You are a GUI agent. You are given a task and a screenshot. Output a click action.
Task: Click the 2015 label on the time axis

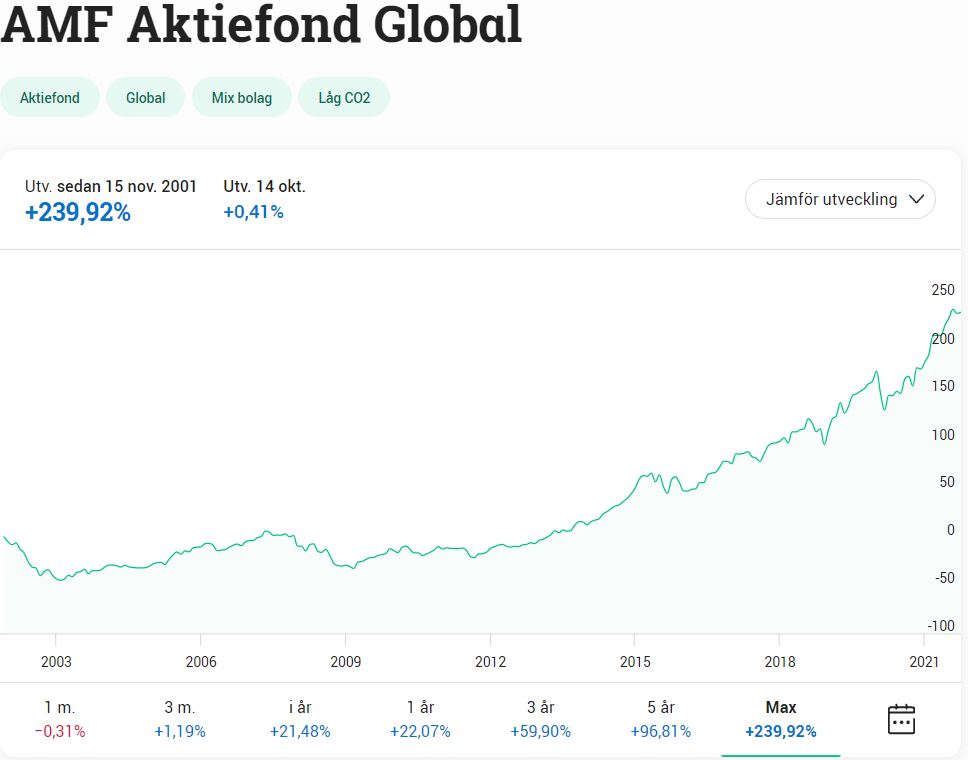tap(635, 662)
